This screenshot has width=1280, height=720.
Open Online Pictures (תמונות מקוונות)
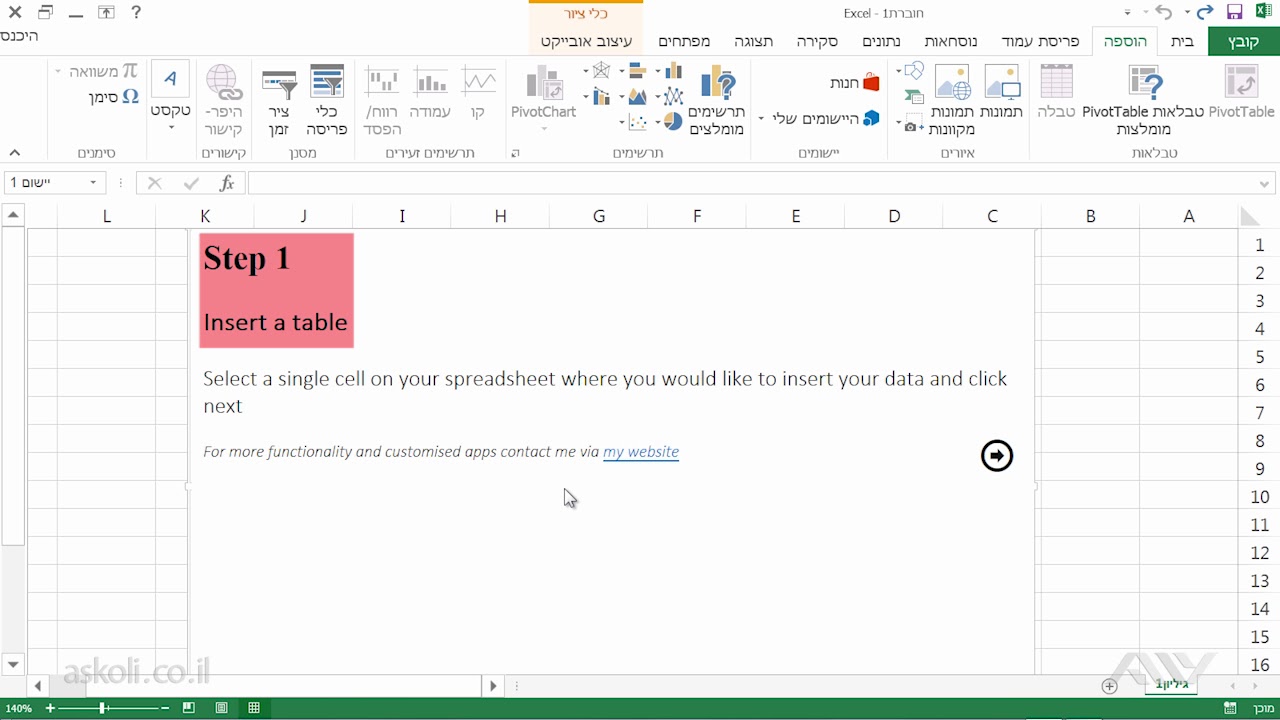(951, 101)
